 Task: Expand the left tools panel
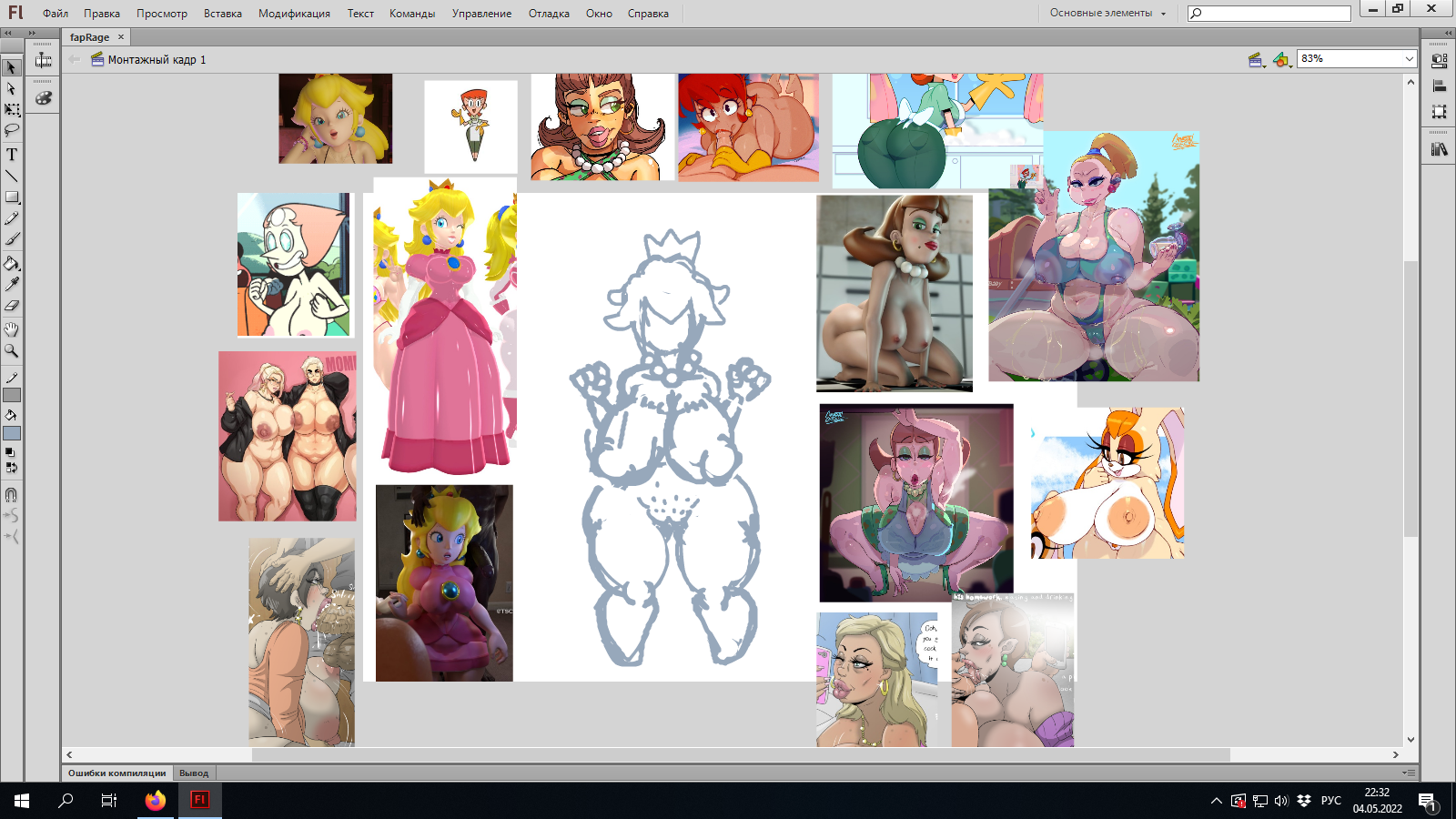pyautogui.click(x=7, y=33)
